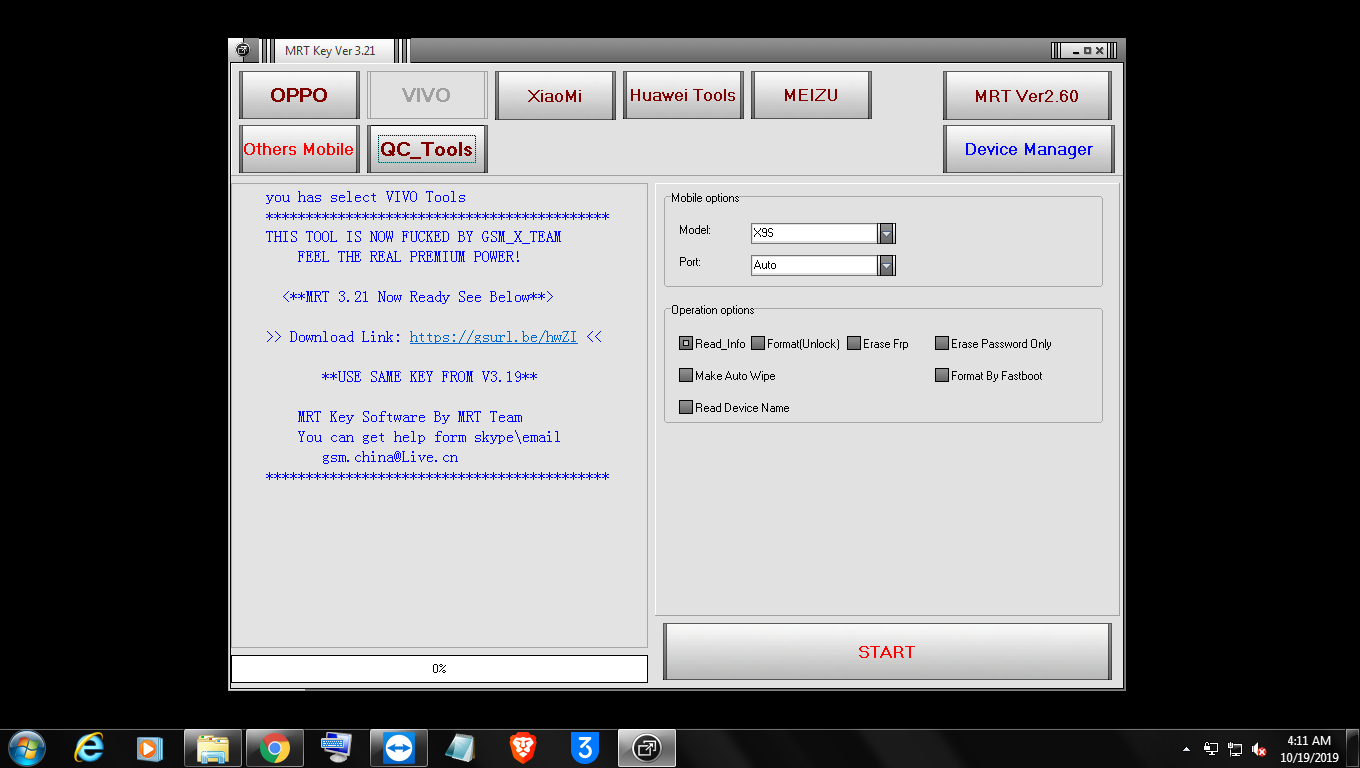Open the QC_Tools tab
This screenshot has height=768, width=1360.
427,149
